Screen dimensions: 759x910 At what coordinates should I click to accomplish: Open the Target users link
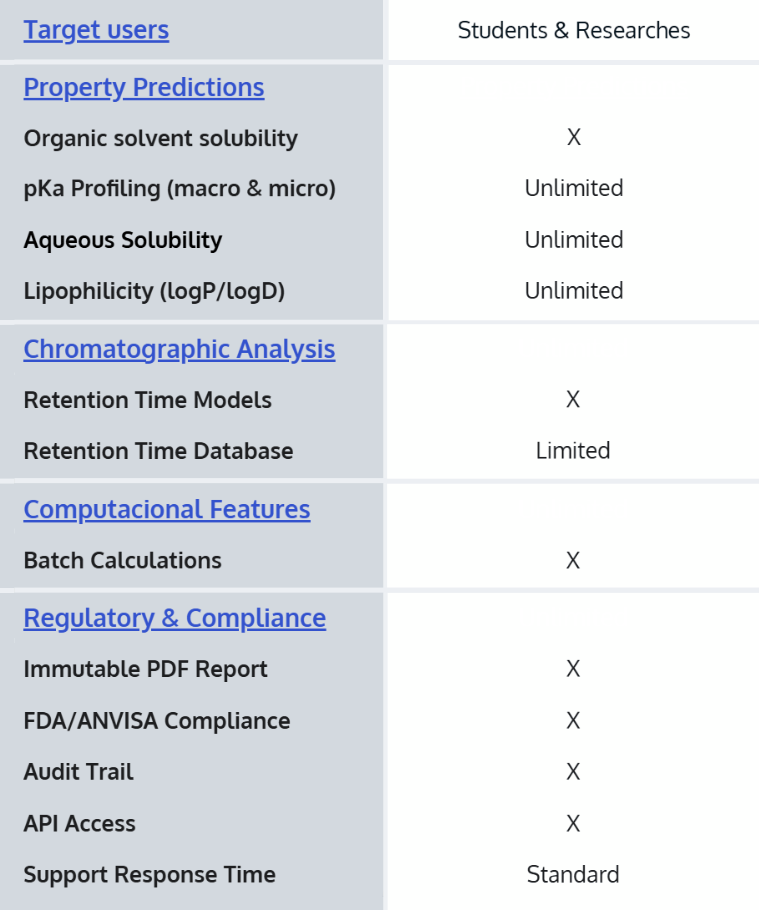(96, 30)
